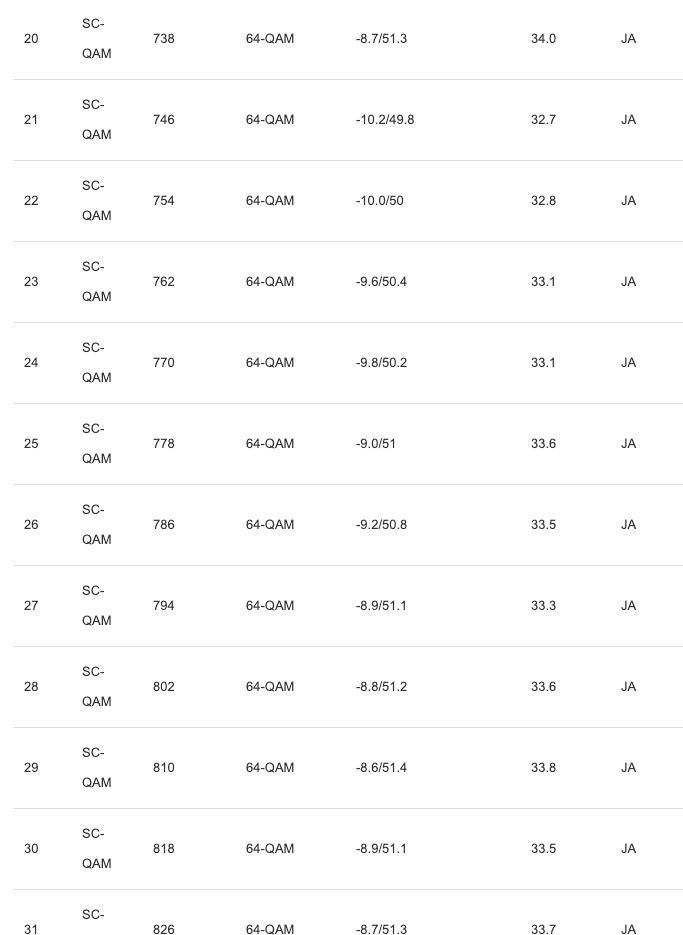Select frequency value 738

pyautogui.click(x=163, y=39)
